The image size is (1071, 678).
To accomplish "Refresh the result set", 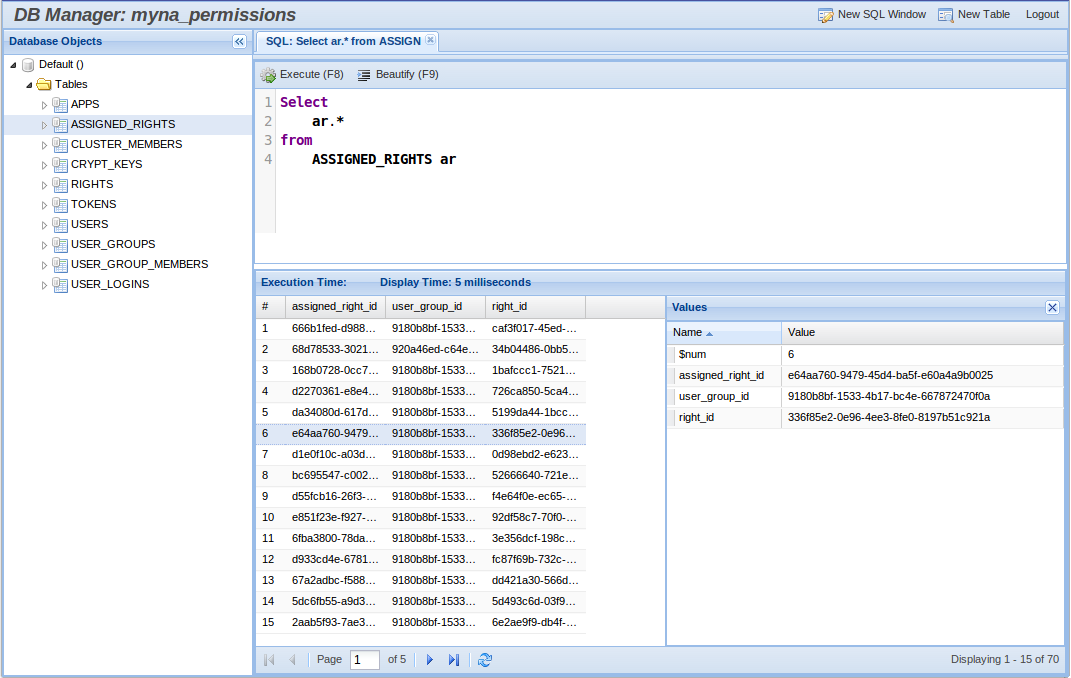I will (485, 660).
